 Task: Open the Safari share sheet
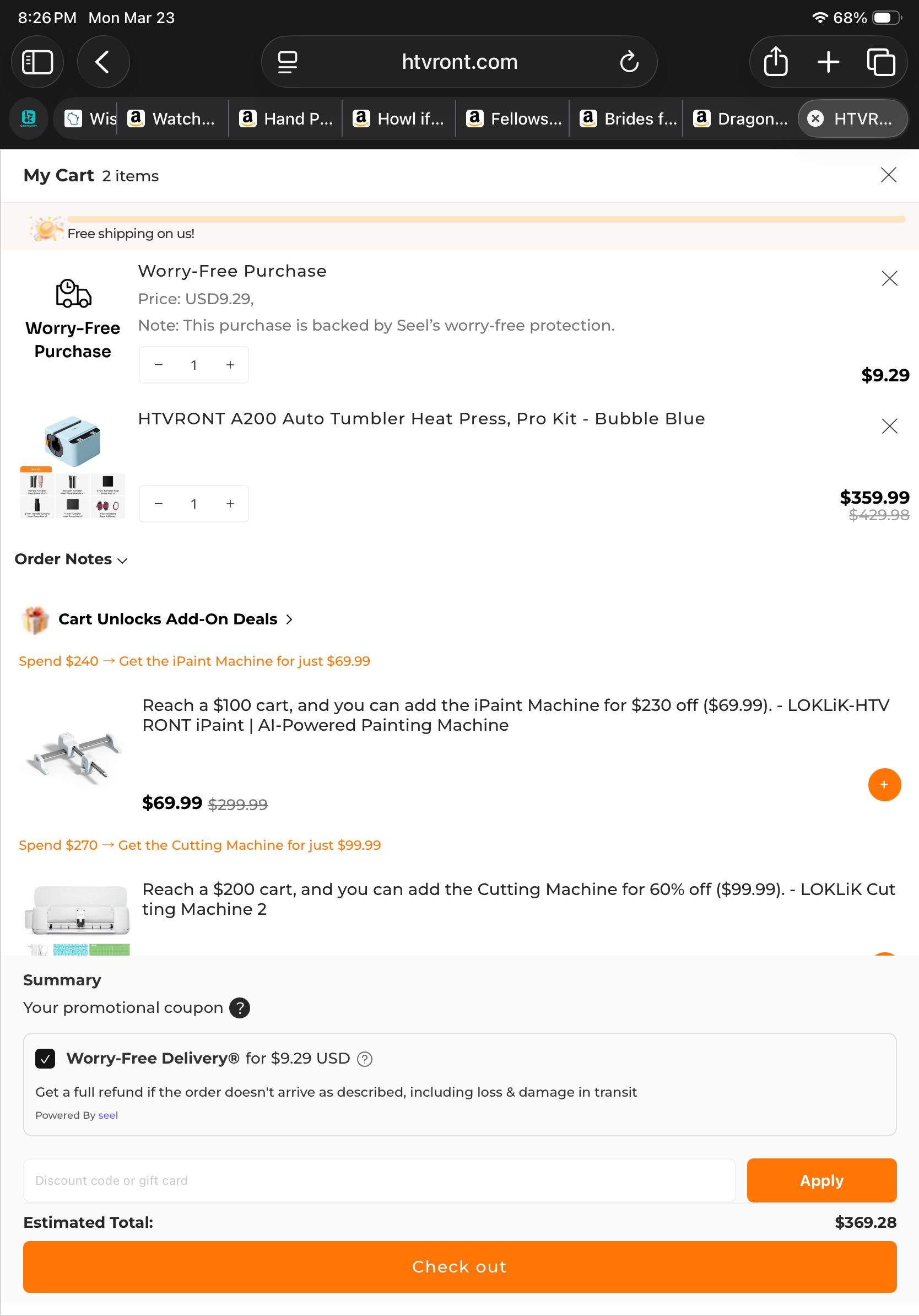pyautogui.click(x=775, y=62)
